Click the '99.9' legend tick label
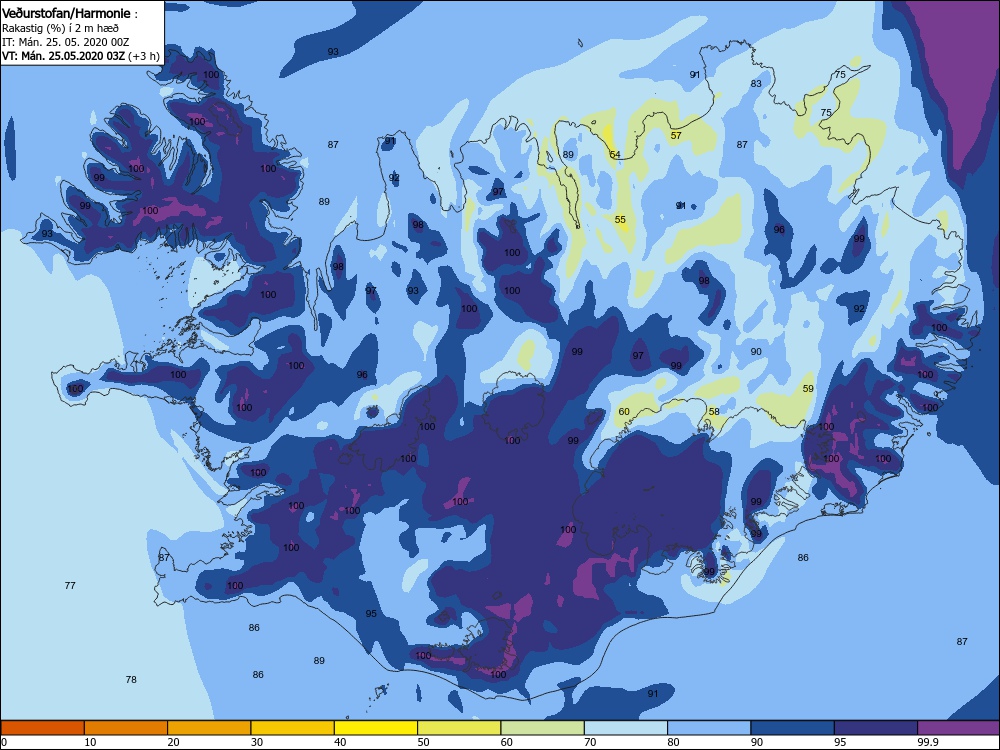The image size is (1000, 750). point(927,742)
